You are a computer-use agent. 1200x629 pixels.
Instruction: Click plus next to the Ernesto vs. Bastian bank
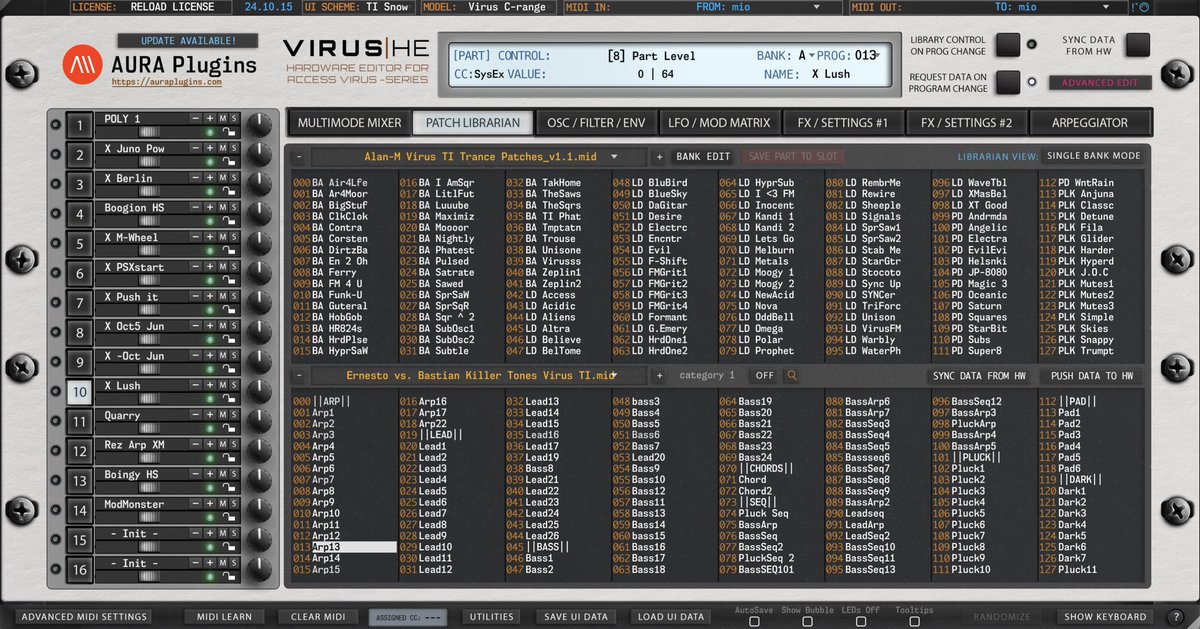(659, 376)
